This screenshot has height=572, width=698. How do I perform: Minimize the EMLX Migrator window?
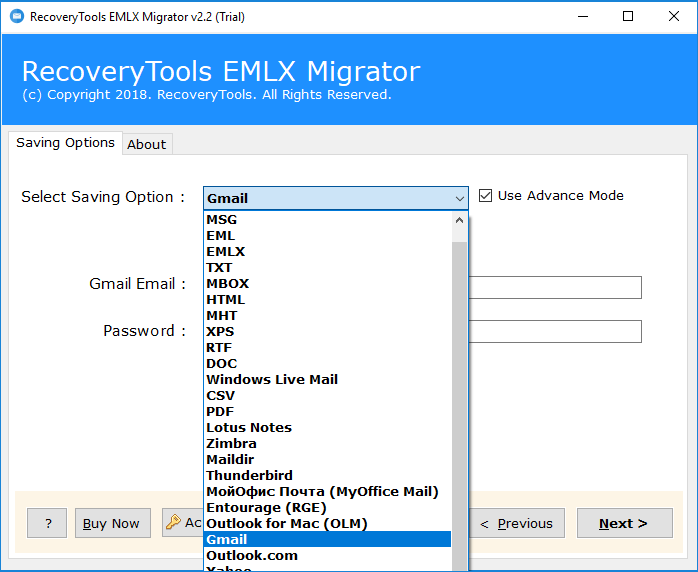(583, 16)
